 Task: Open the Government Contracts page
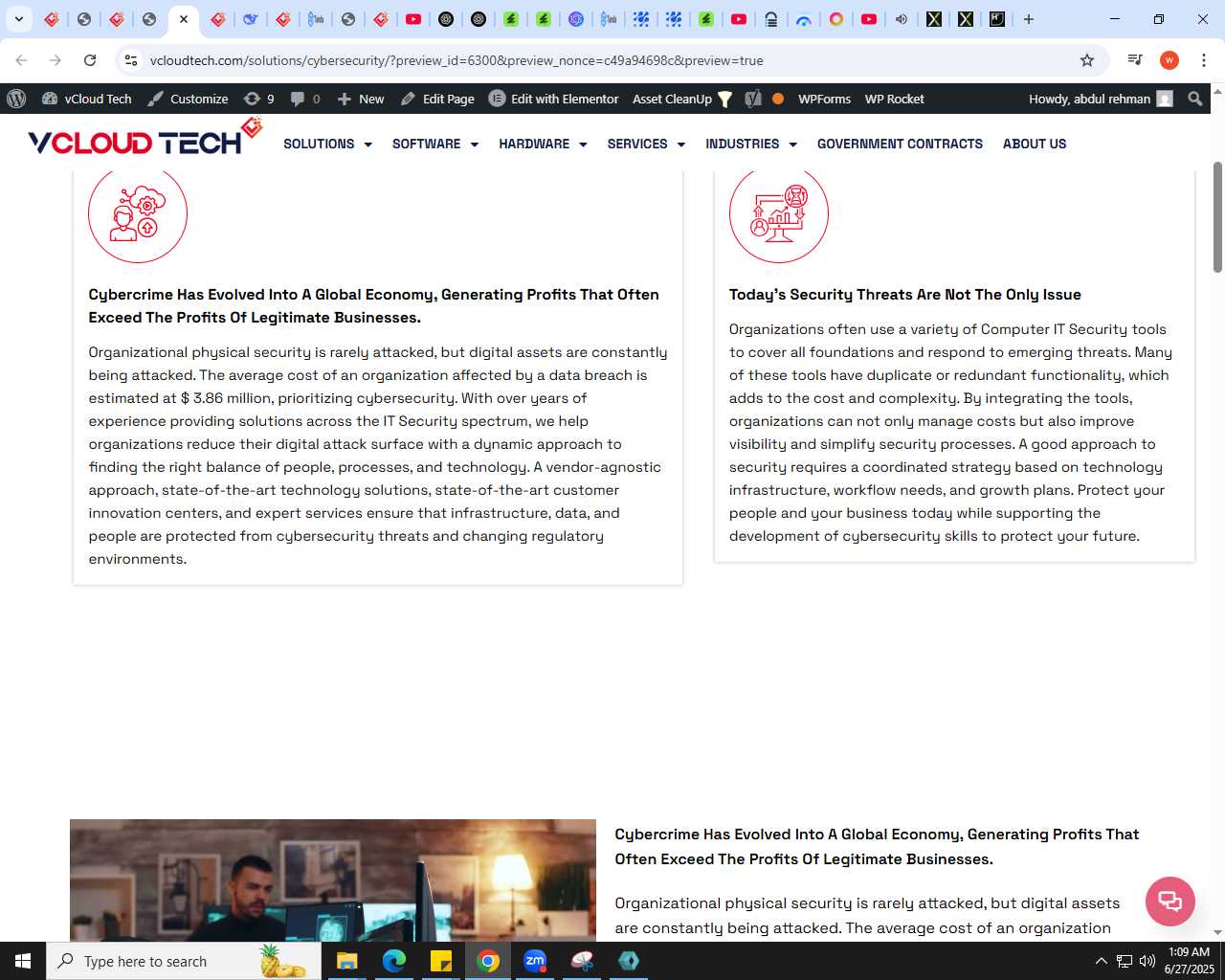[x=900, y=144]
